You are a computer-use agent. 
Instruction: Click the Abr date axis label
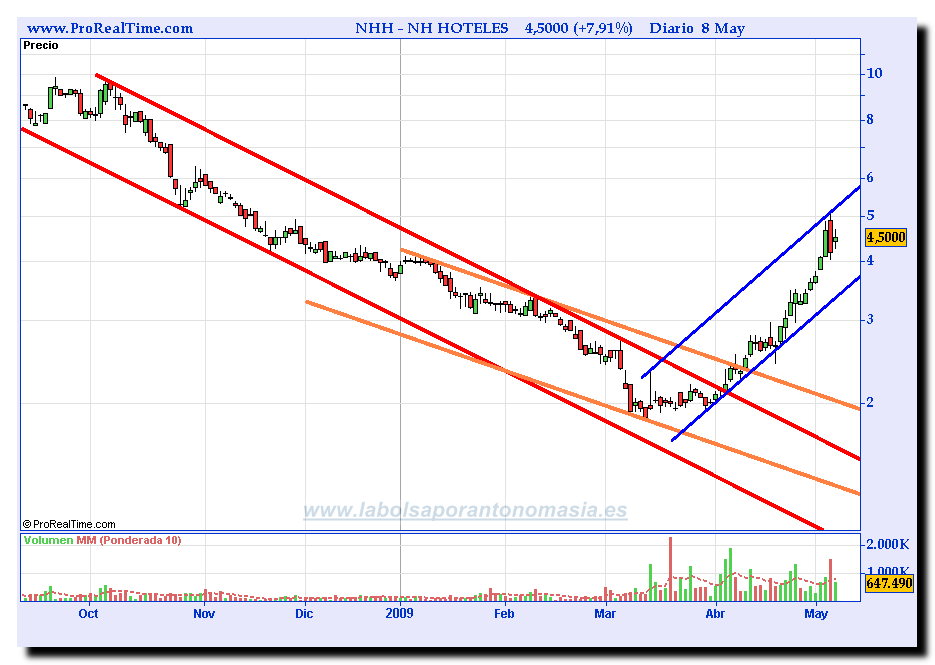coord(715,614)
